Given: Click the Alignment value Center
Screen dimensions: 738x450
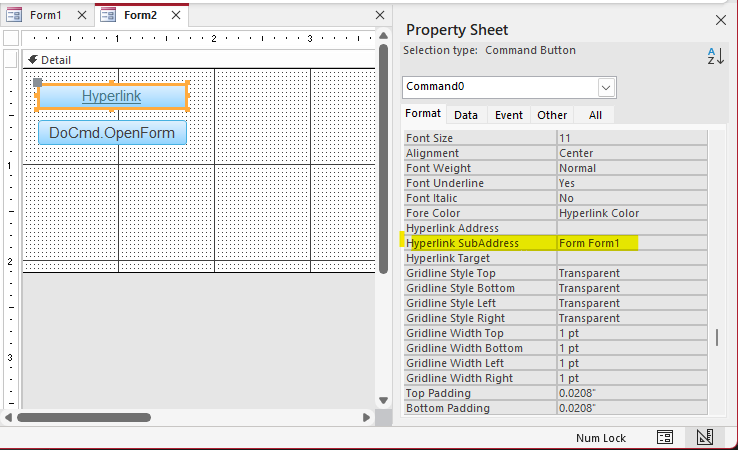Looking at the screenshot, I should click(632, 153).
